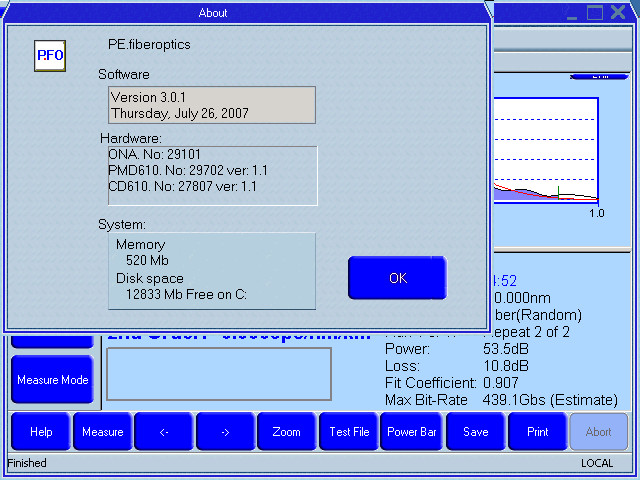Save results with the Save button
The width and height of the screenshot is (640, 480).
point(476,431)
